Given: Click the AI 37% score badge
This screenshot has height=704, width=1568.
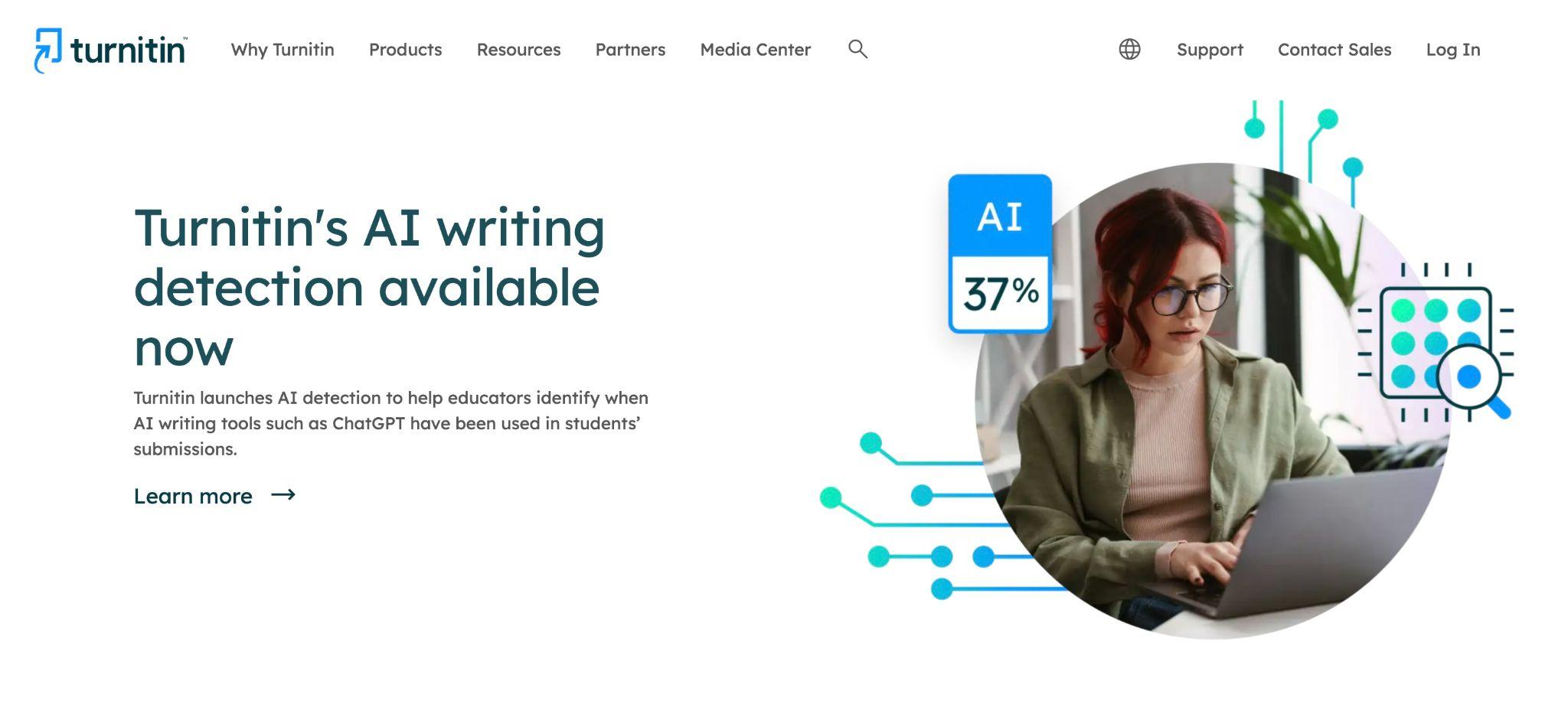Looking at the screenshot, I should 999,253.
